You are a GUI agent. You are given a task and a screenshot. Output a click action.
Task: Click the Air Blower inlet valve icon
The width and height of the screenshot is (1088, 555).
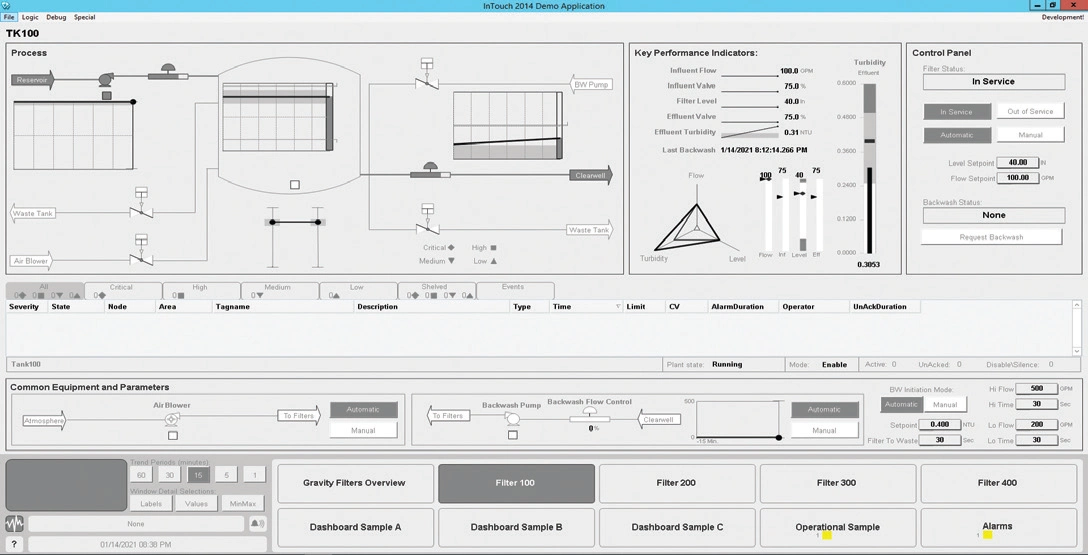pos(141,259)
